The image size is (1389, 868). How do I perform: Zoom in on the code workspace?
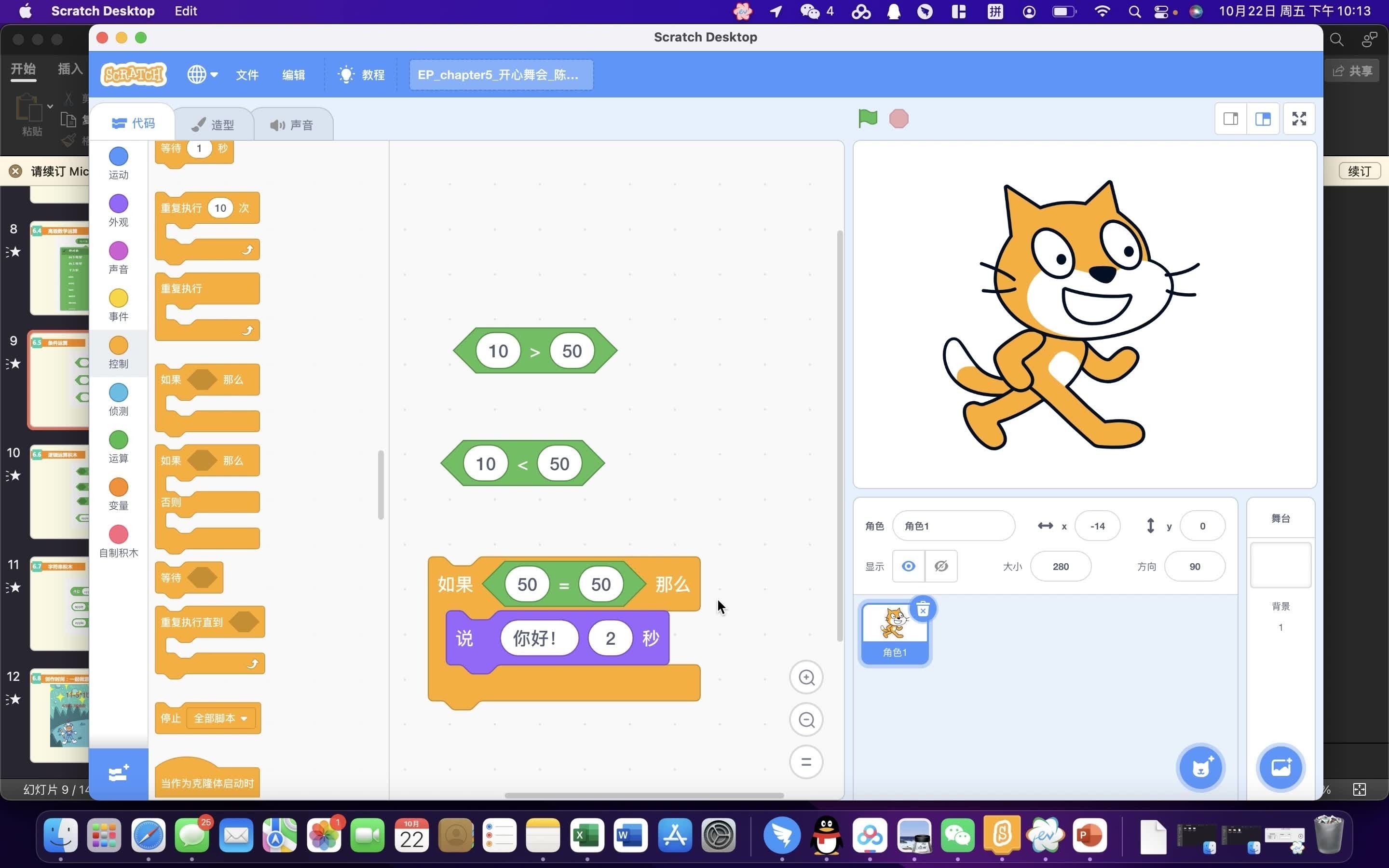click(806, 678)
